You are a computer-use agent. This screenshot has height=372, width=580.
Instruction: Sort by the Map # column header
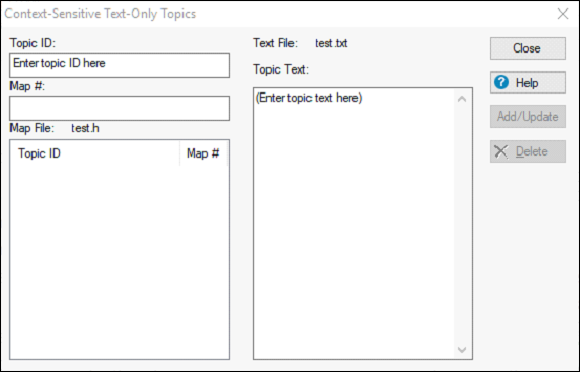tap(203, 153)
